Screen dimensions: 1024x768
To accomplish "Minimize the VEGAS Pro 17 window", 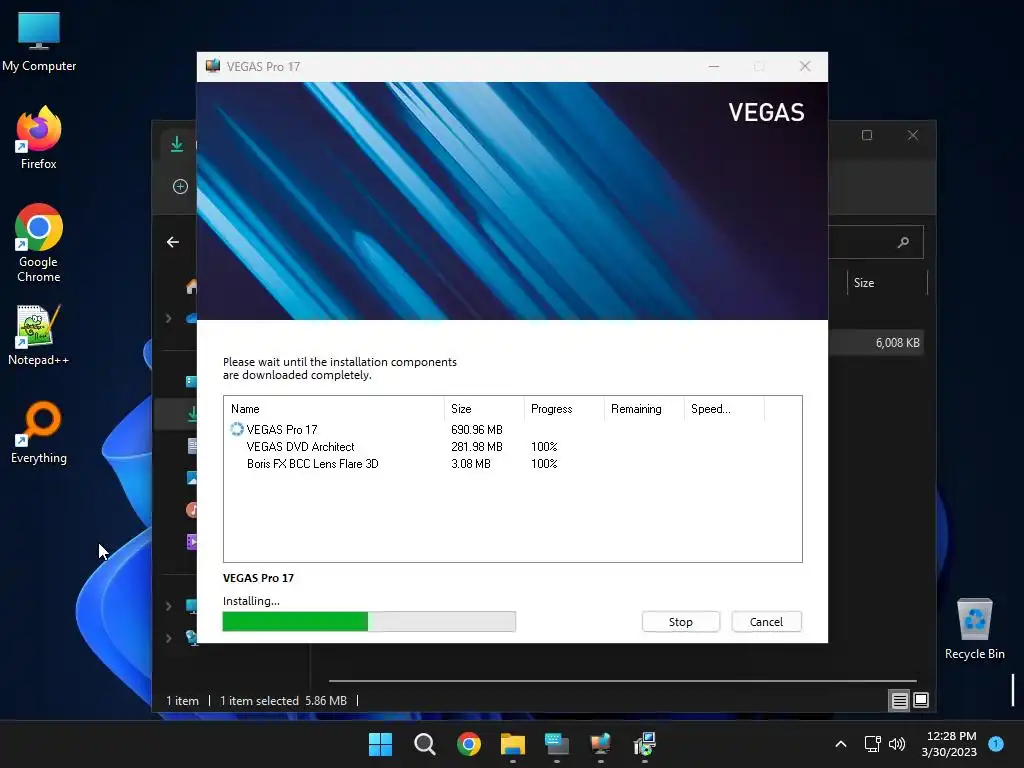I will [x=714, y=67].
